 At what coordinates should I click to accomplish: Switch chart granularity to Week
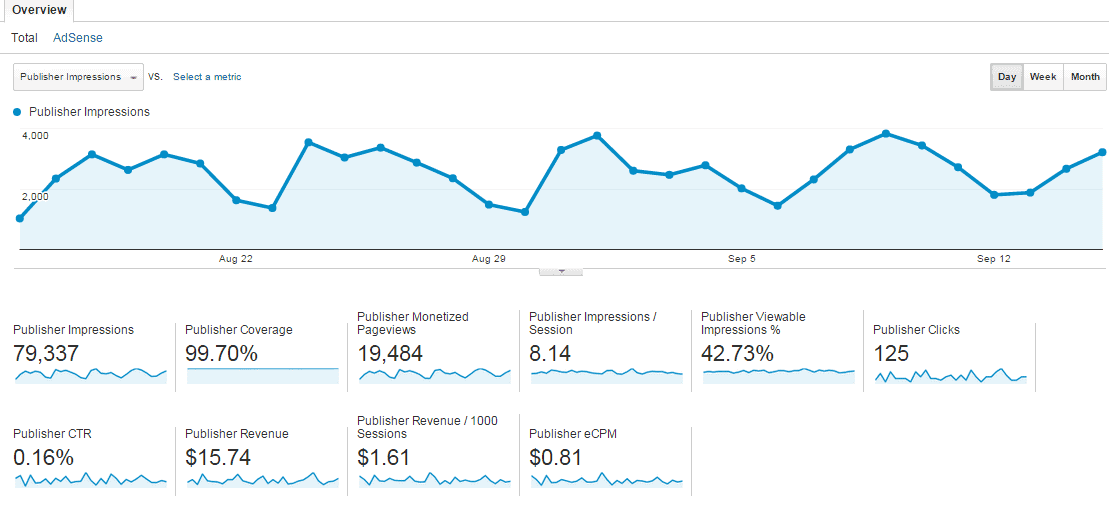point(1043,77)
